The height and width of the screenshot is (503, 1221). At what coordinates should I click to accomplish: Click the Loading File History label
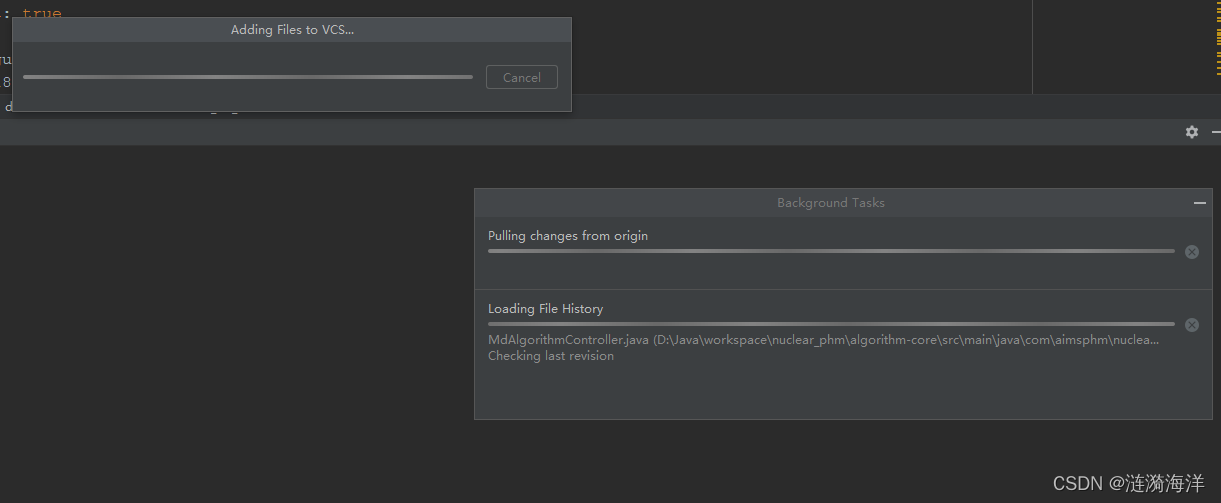[x=546, y=309]
